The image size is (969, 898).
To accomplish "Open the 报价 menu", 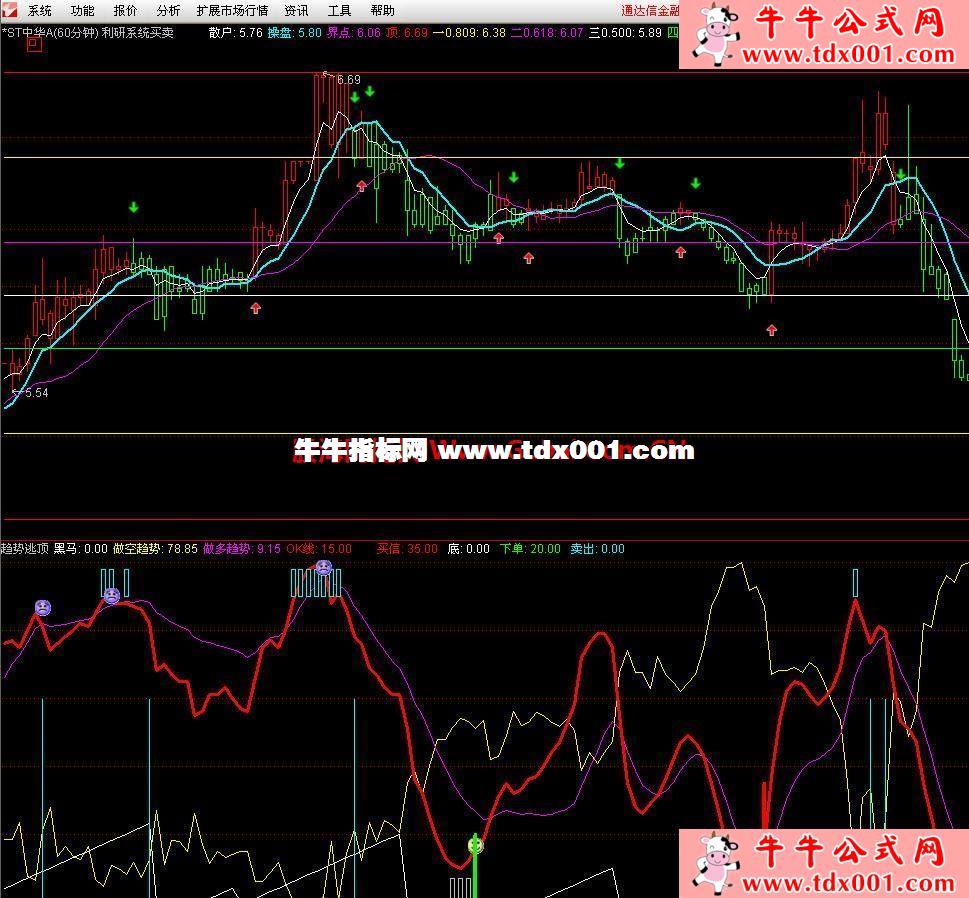I will pyautogui.click(x=126, y=11).
